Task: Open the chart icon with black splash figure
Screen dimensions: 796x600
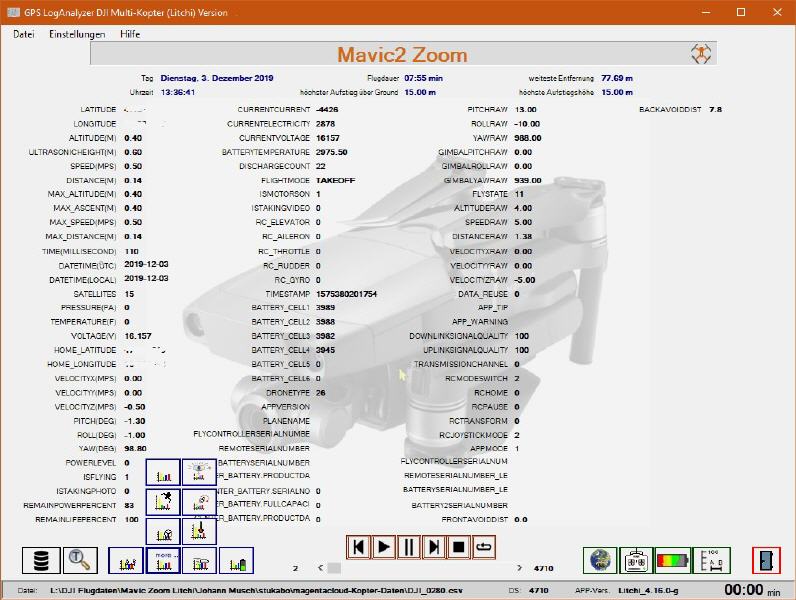Action: point(163,502)
